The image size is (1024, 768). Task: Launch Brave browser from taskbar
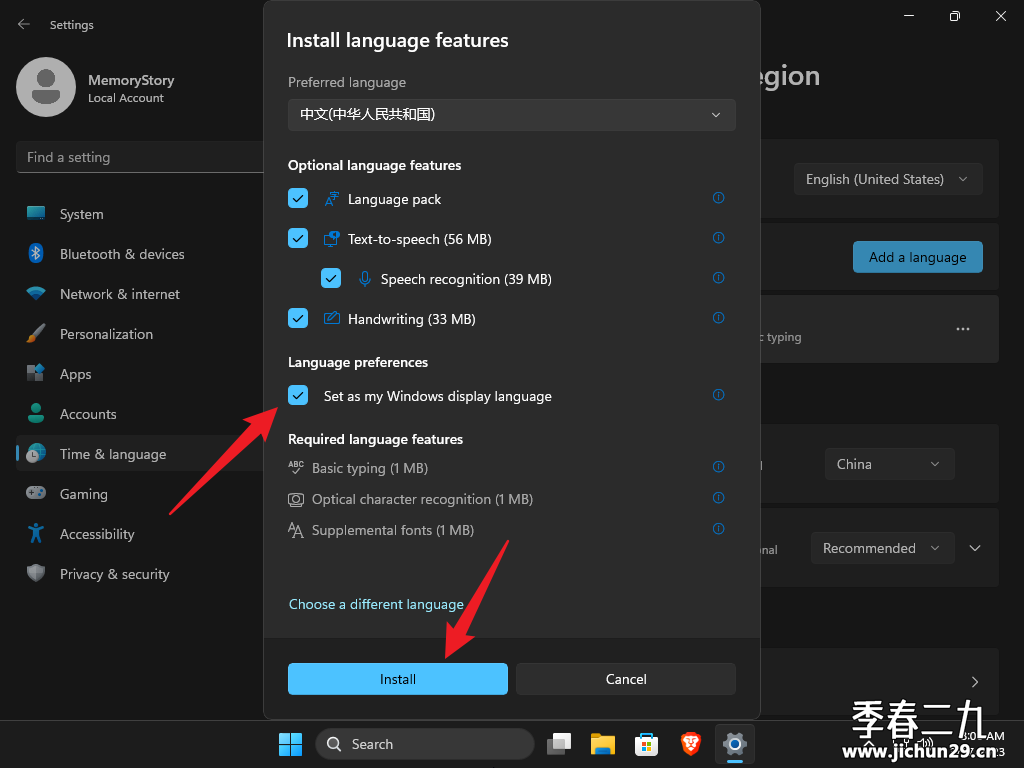coord(690,744)
